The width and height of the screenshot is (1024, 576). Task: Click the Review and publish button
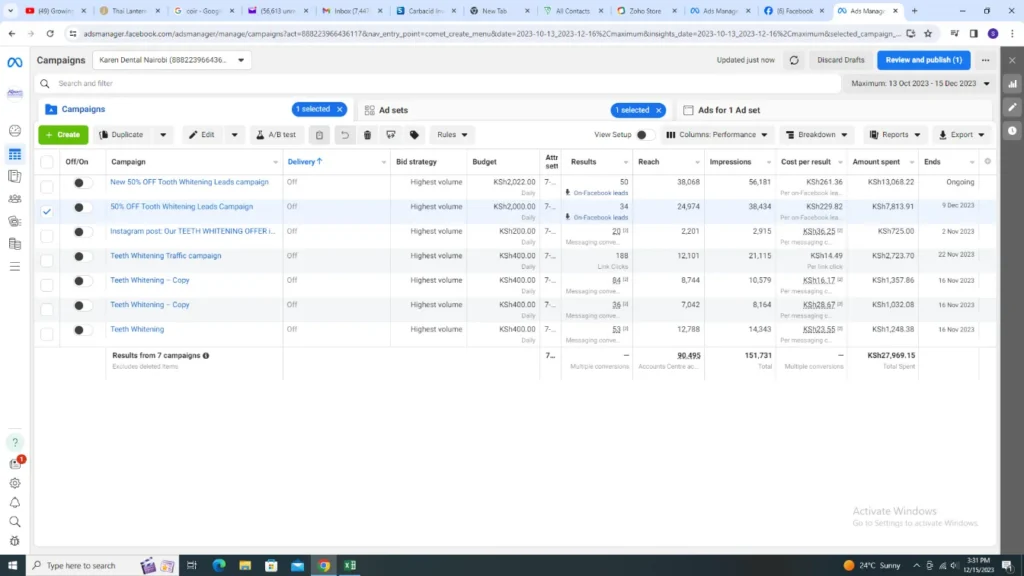click(x=923, y=60)
